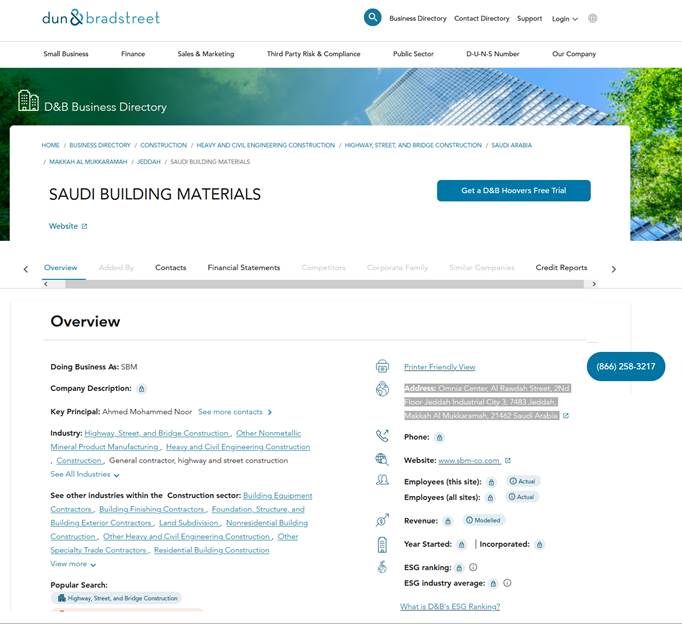The height and width of the screenshot is (624, 682).
Task: Click the revenue dollar icon
Action: point(382,520)
